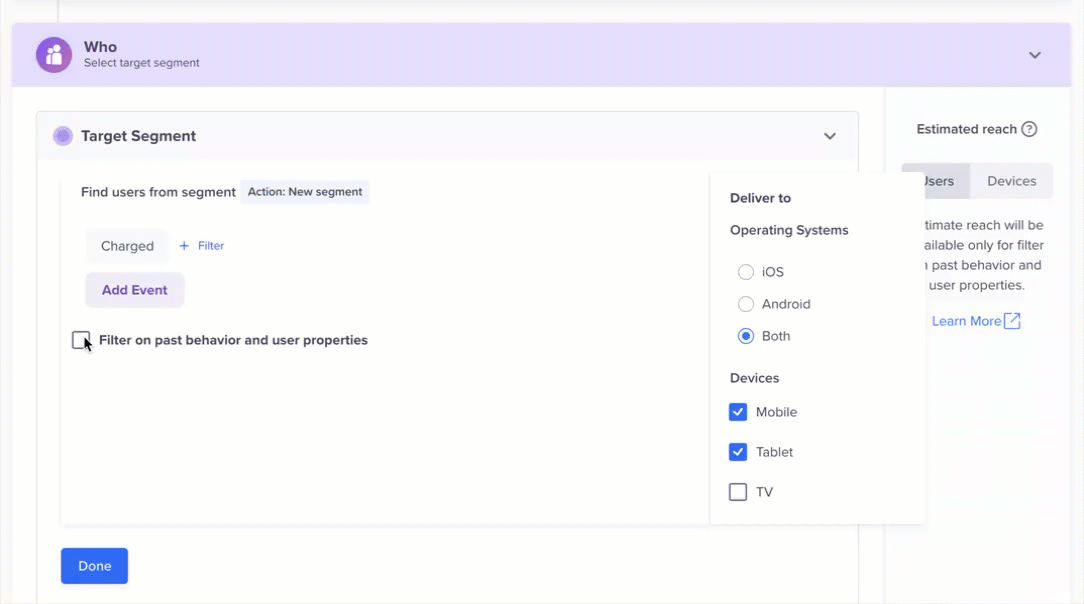The width and height of the screenshot is (1084, 604).
Task: Click the Add Event button
Action: [134, 289]
